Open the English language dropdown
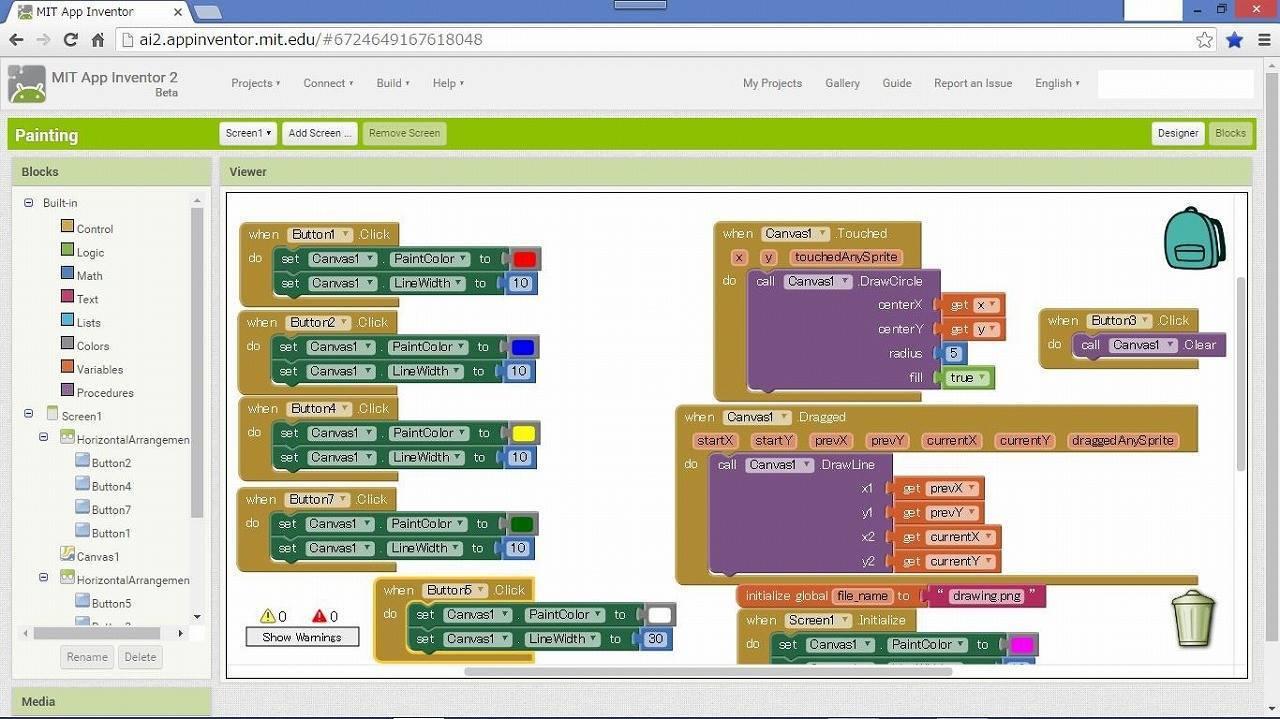 pyautogui.click(x=1057, y=83)
